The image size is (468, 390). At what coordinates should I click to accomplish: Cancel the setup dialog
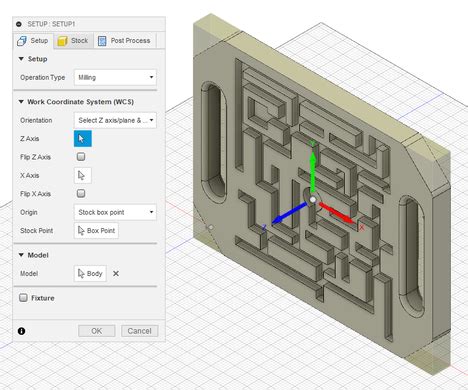(139, 331)
